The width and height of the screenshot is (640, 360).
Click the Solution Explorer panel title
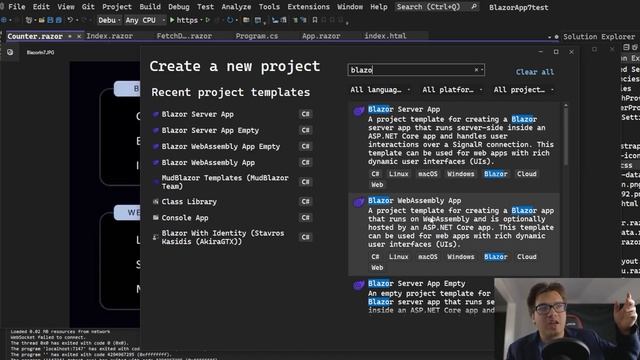(599, 37)
